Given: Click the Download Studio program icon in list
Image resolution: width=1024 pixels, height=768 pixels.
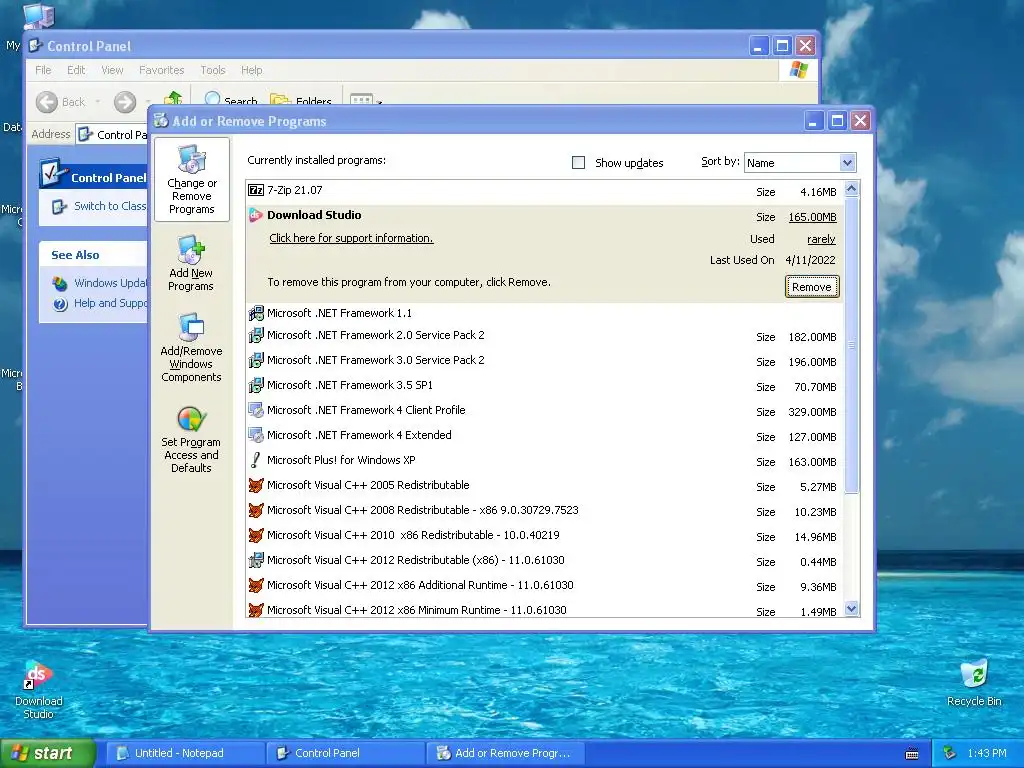Looking at the screenshot, I should pos(256,215).
